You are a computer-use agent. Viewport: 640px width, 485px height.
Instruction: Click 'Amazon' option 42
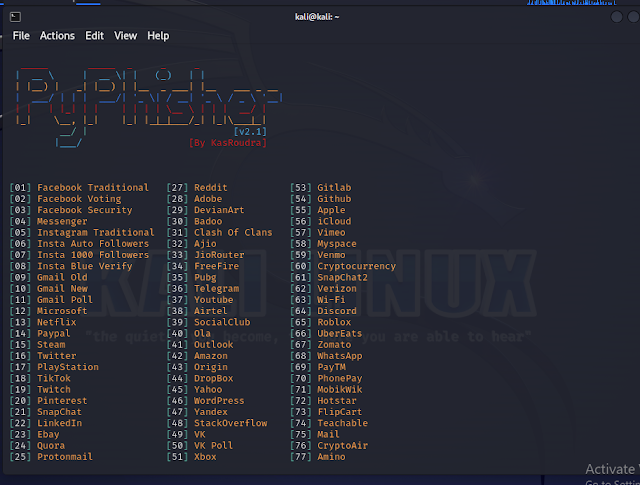click(211, 356)
